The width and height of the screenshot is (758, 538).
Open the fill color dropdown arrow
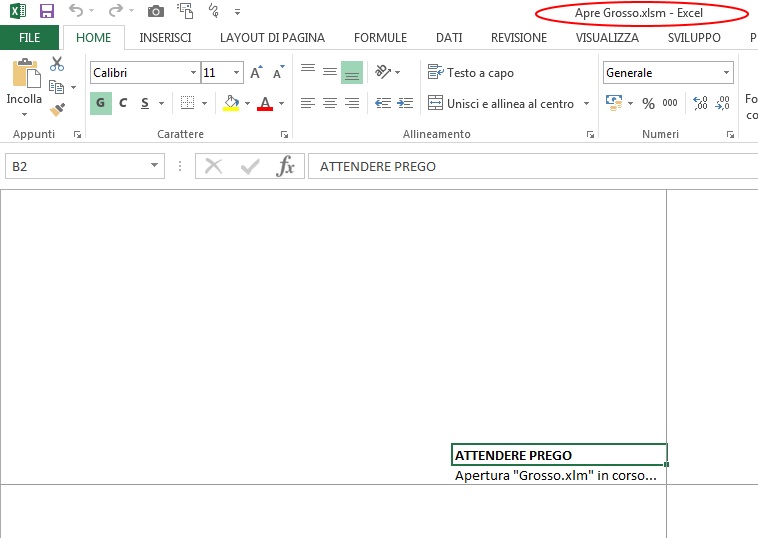pos(247,103)
